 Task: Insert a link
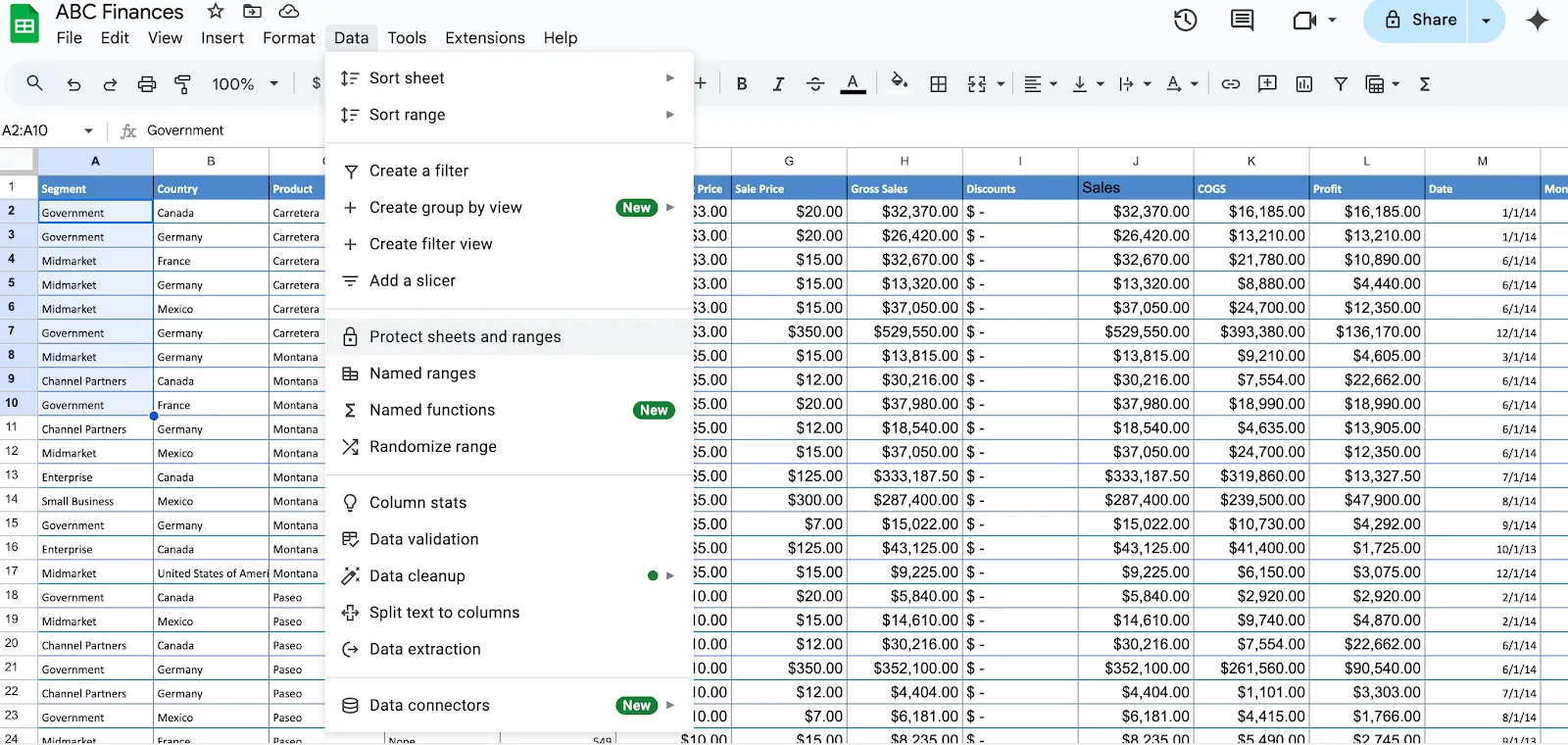(x=1231, y=84)
